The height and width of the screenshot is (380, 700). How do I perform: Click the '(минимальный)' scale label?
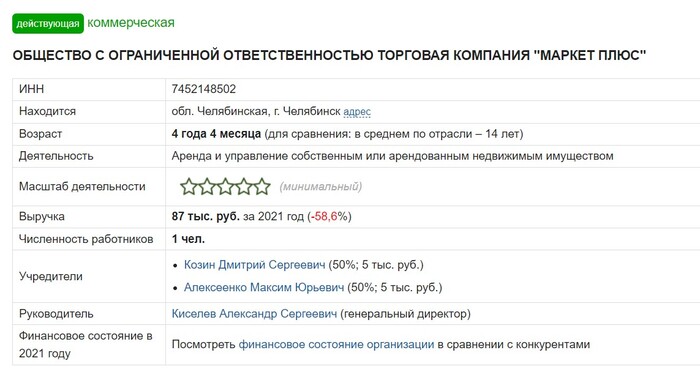[x=321, y=187]
